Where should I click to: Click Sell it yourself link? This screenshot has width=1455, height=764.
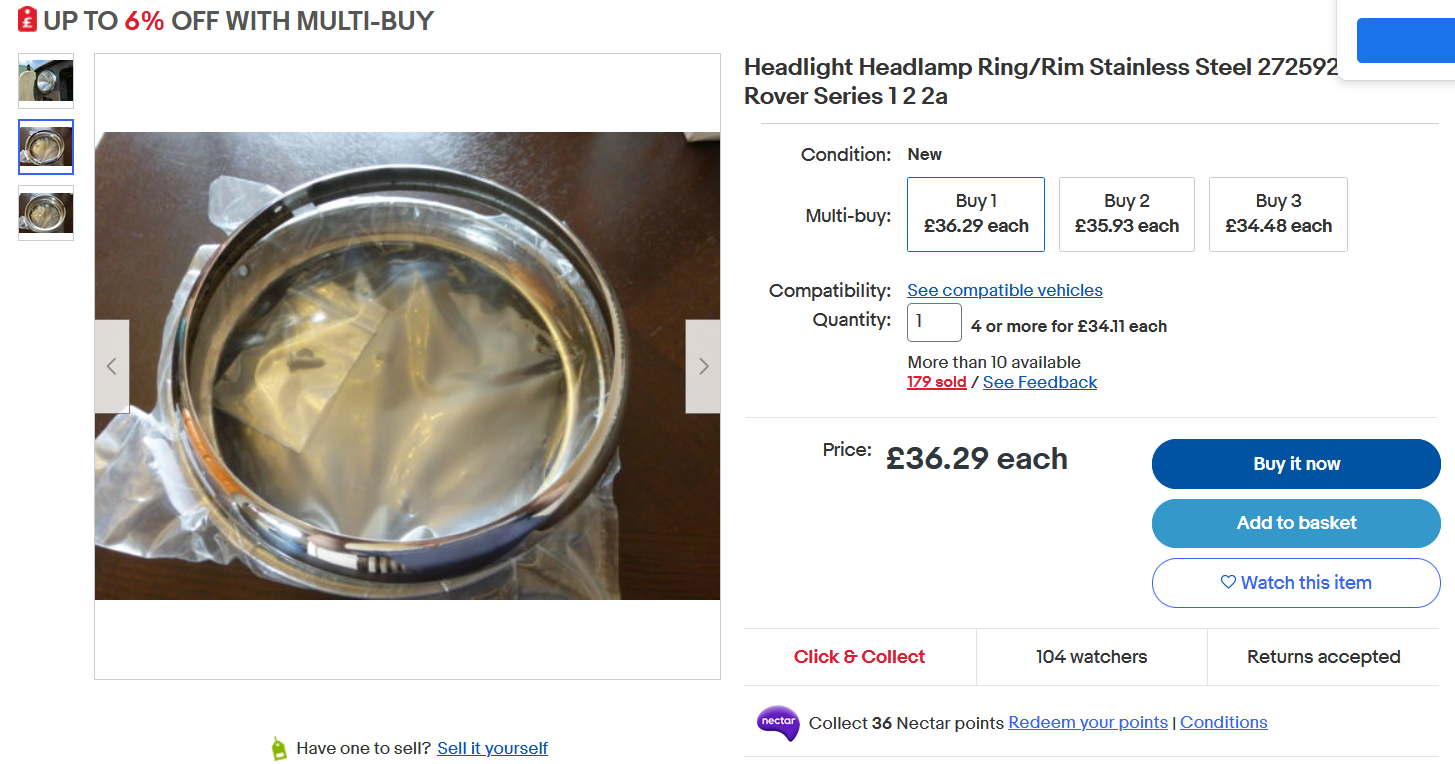pyautogui.click(x=492, y=747)
